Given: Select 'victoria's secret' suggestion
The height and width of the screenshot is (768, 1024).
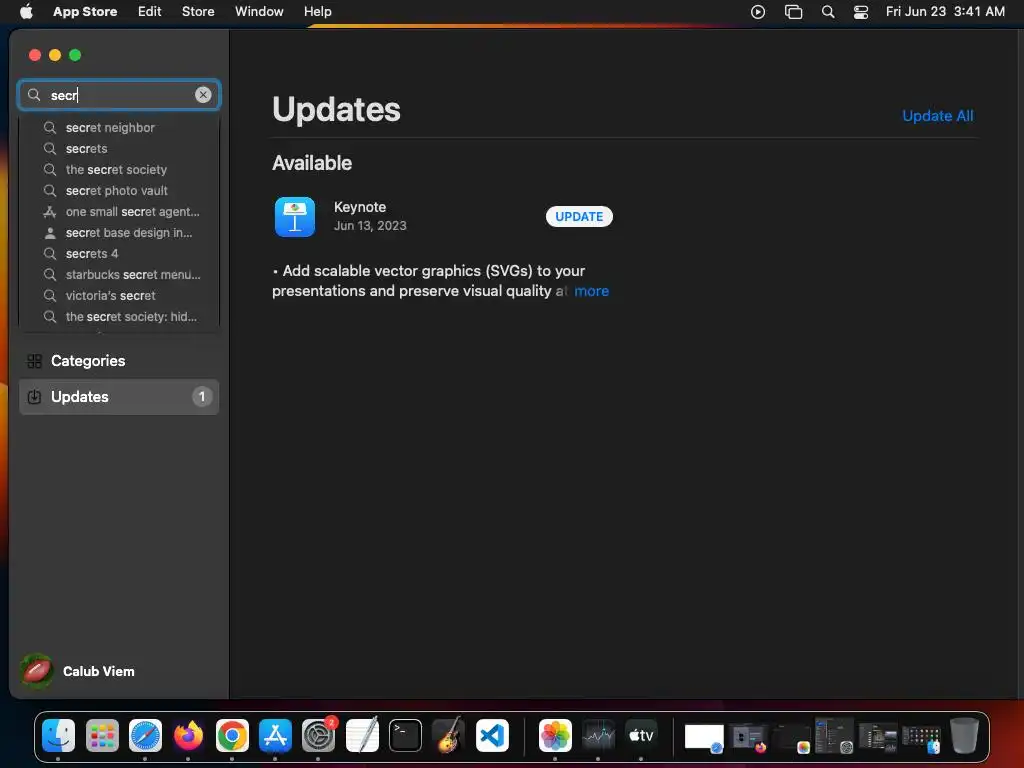Looking at the screenshot, I should (119, 295).
